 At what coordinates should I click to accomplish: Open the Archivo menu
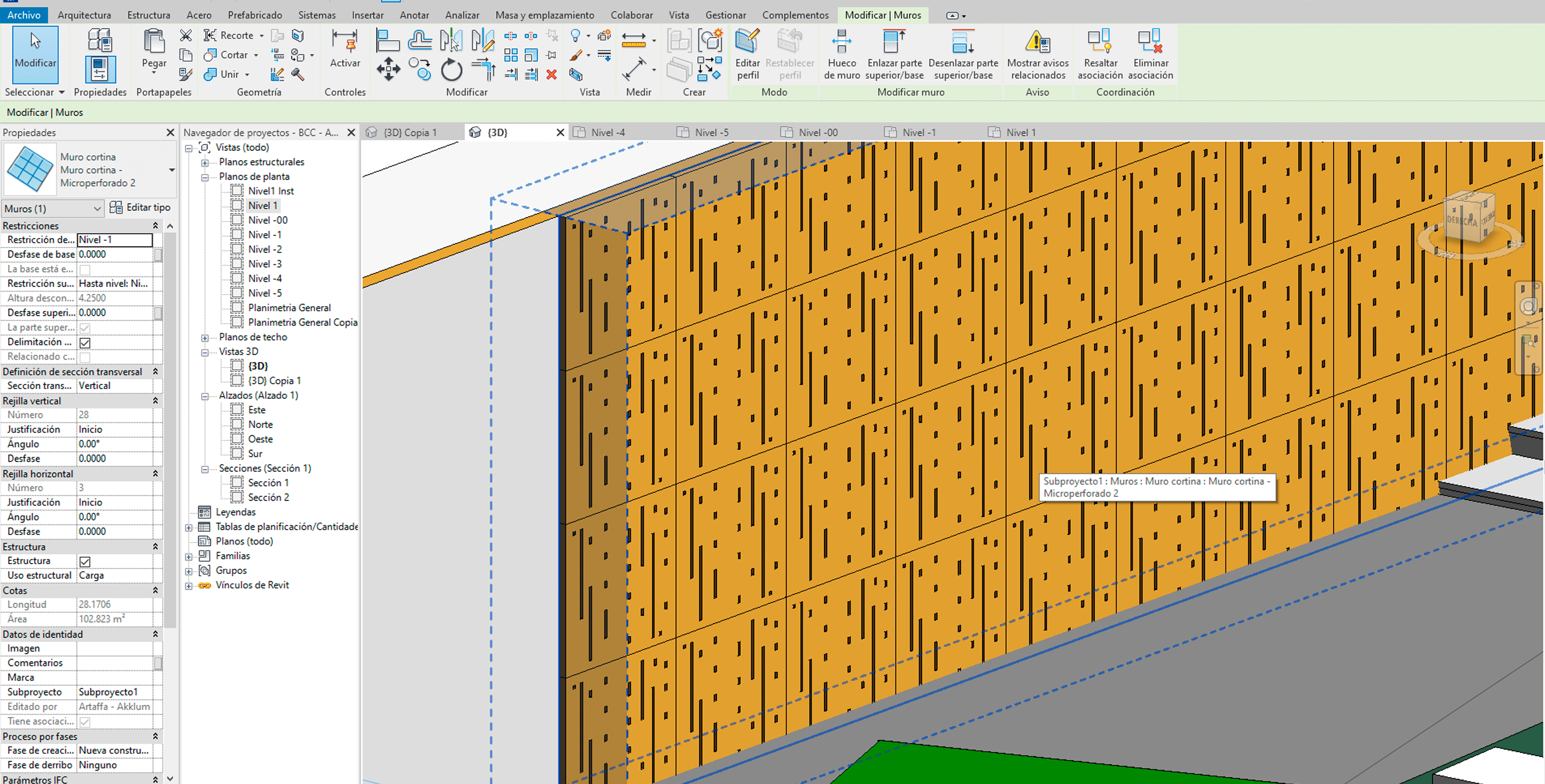point(24,15)
